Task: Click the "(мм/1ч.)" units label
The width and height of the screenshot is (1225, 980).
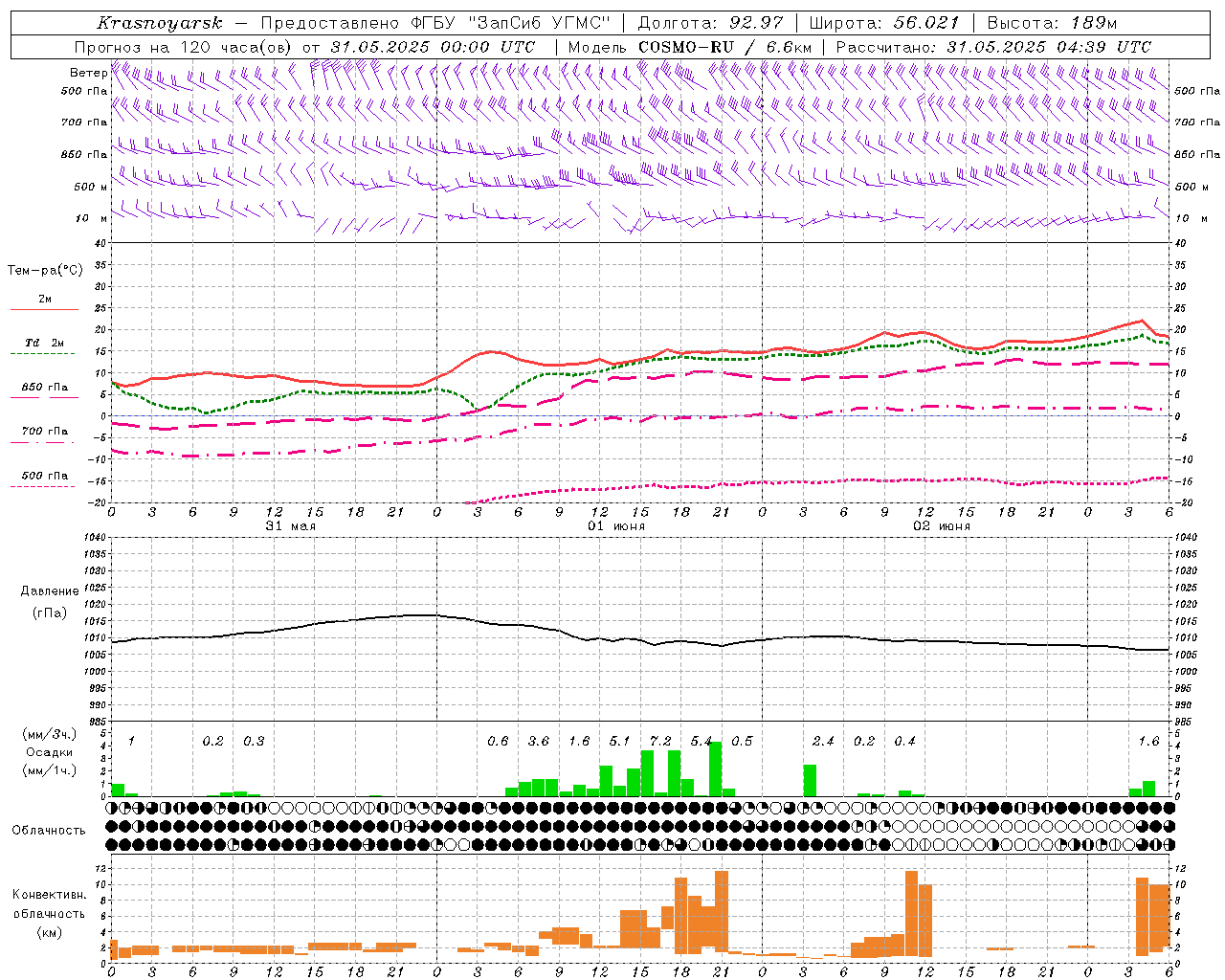Action: [x=50, y=770]
